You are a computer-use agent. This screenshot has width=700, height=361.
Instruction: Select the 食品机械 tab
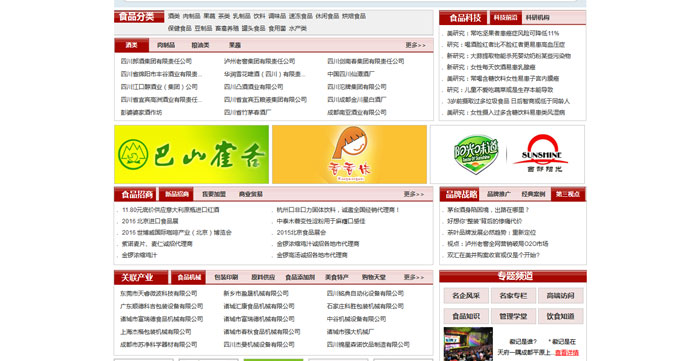coord(189,277)
